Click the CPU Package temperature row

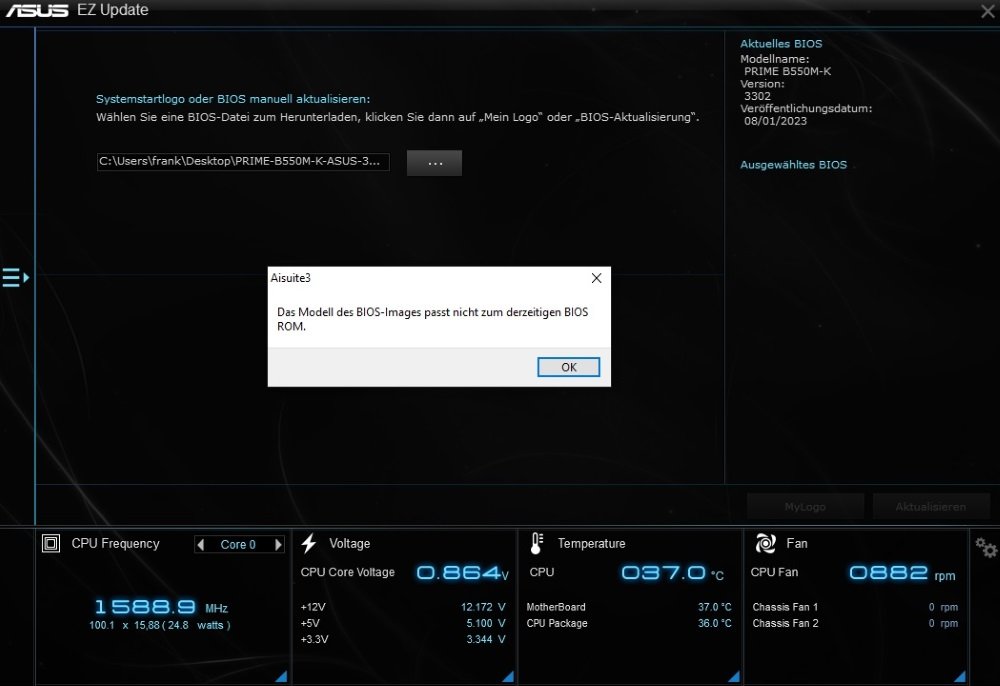[629, 623]
